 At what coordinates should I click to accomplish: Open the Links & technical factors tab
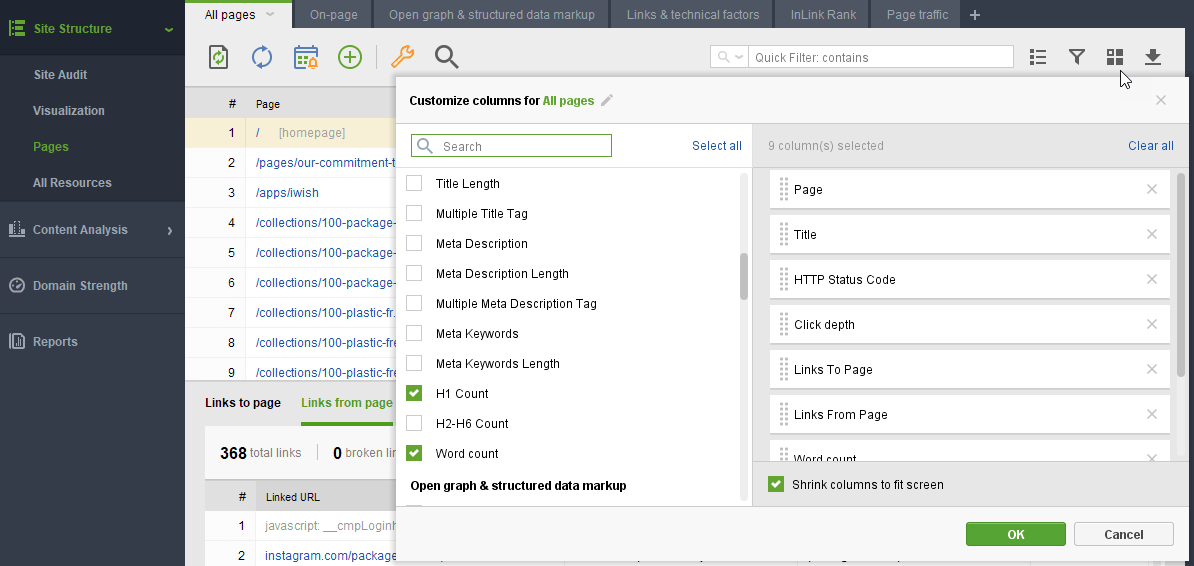(x=692, y=15)
